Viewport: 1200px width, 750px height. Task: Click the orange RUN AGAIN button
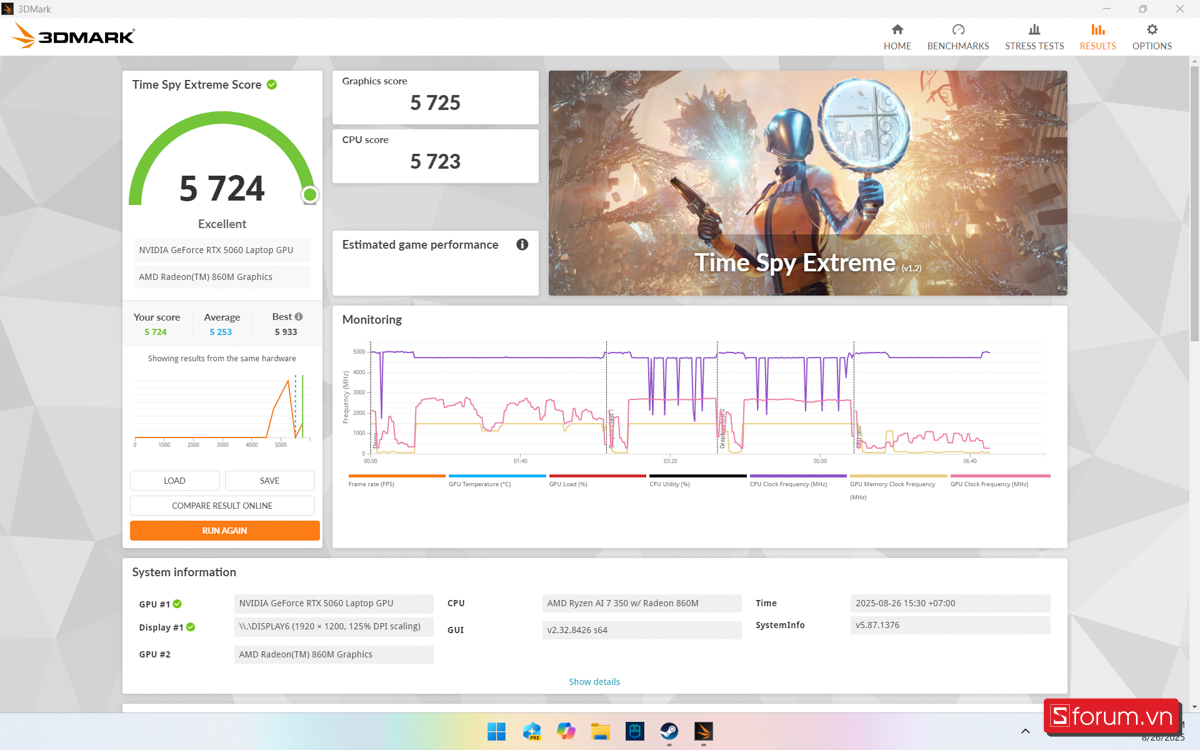coord(225,531)
